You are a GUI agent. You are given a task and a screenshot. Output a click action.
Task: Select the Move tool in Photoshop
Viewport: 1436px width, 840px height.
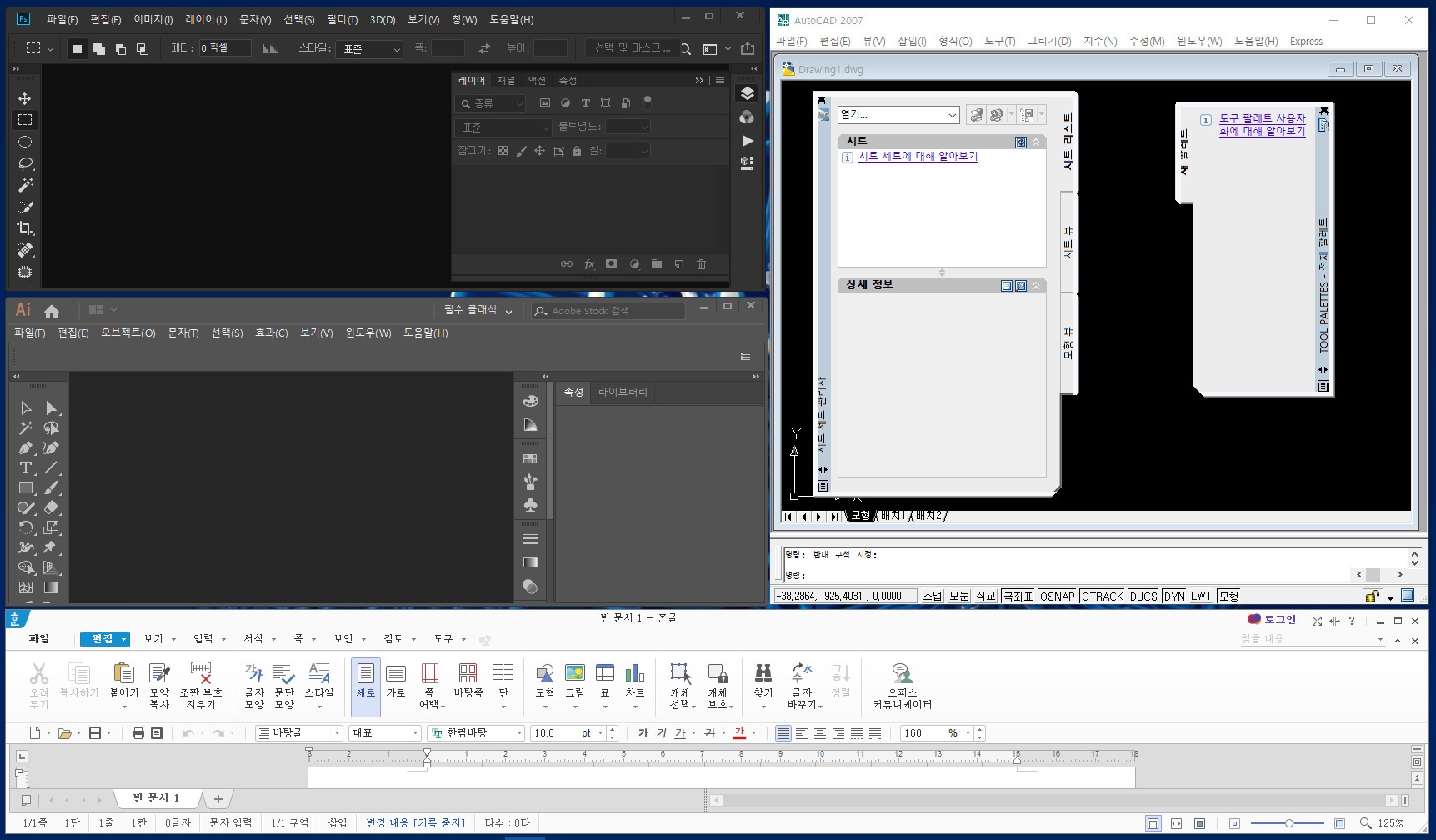[25, 98]
